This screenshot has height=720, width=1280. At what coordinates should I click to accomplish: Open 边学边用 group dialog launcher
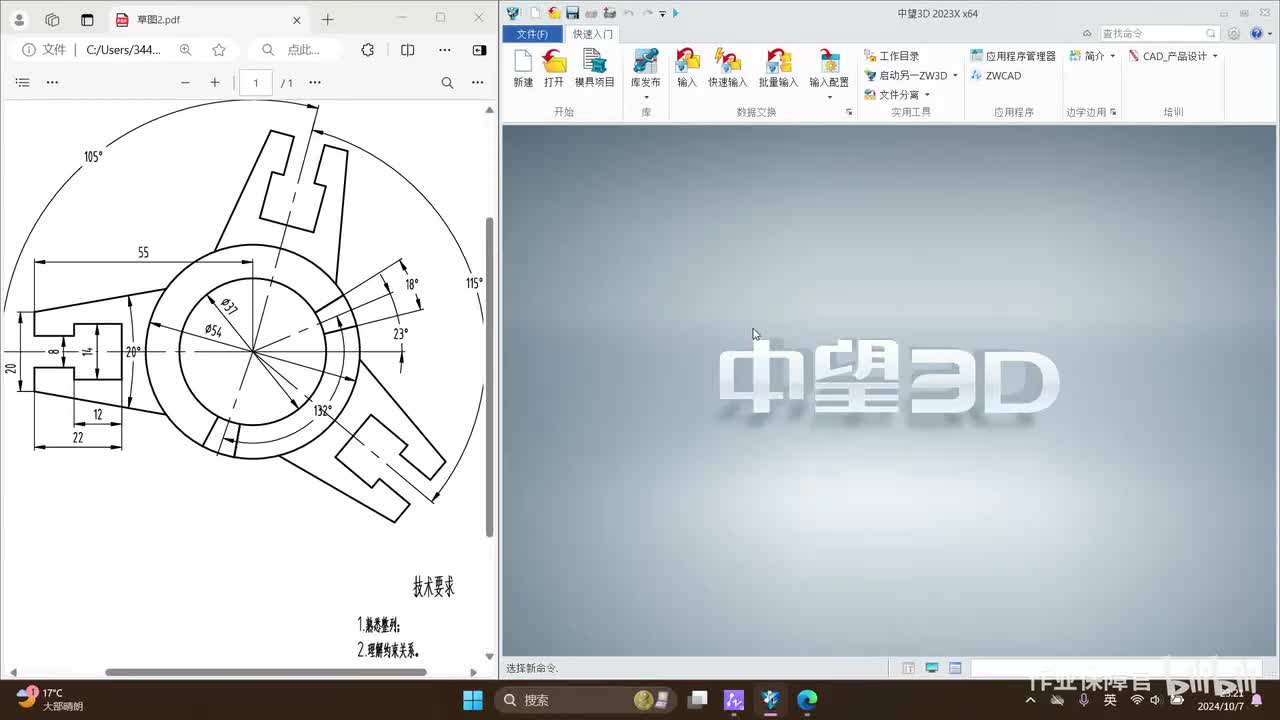click(x=1113, y=112)
